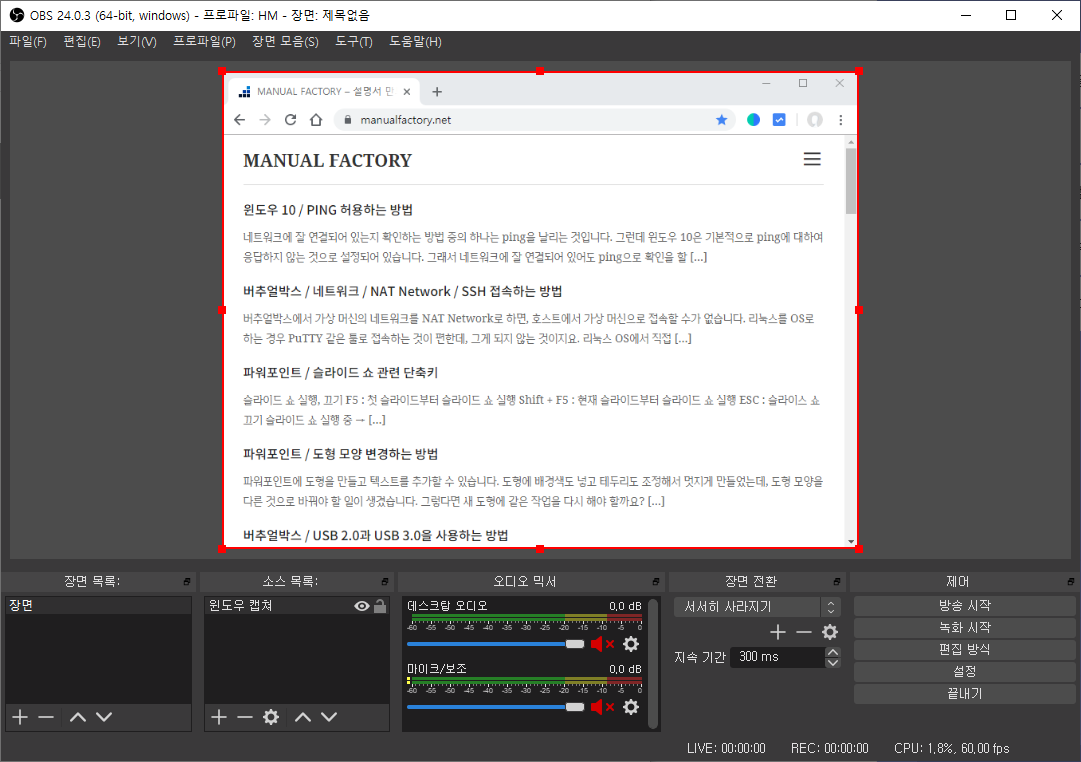Close the MANUAL FACTORY browser tab

click(407, 92)
